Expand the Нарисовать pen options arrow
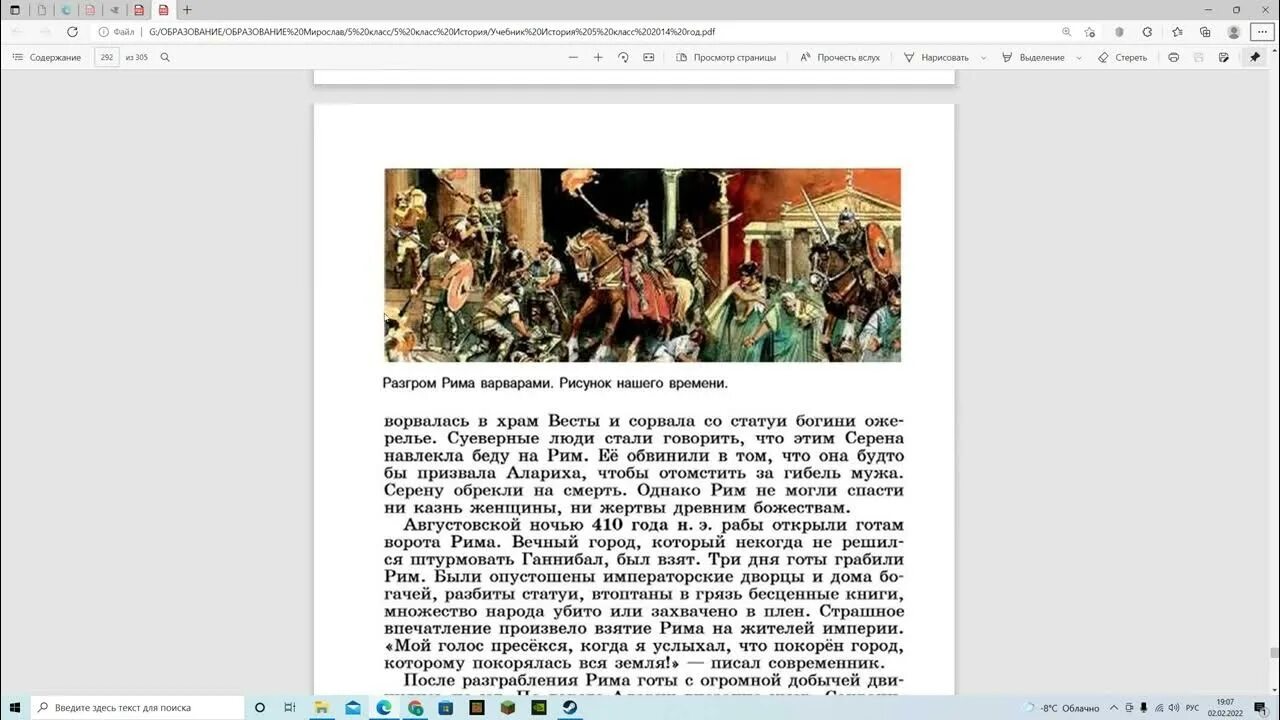Image resolution: width=1280 pixels, height=720 pixels. point(983,58)
